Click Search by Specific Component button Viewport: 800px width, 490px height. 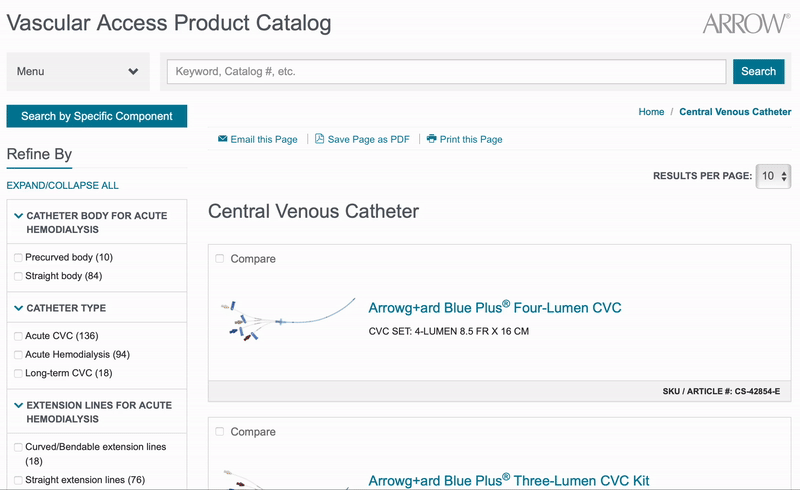pos(97,116)
